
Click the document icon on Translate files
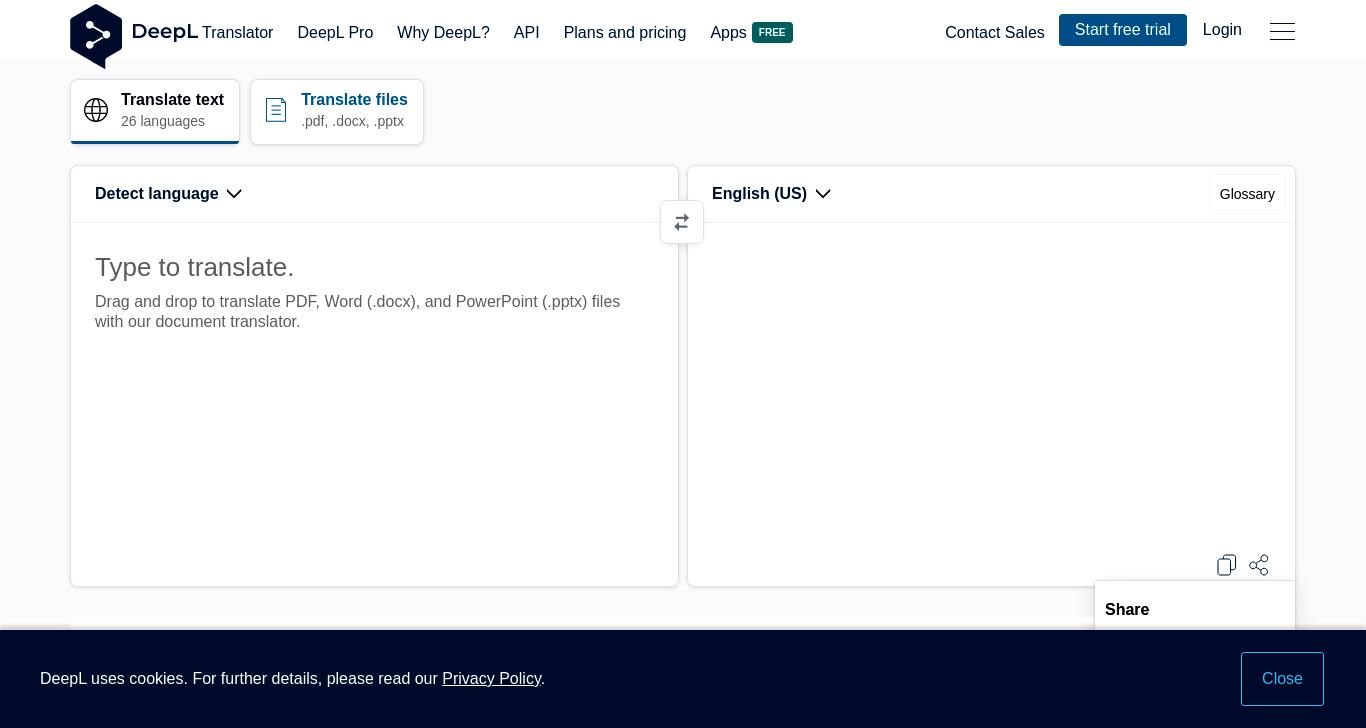[276, 110]
